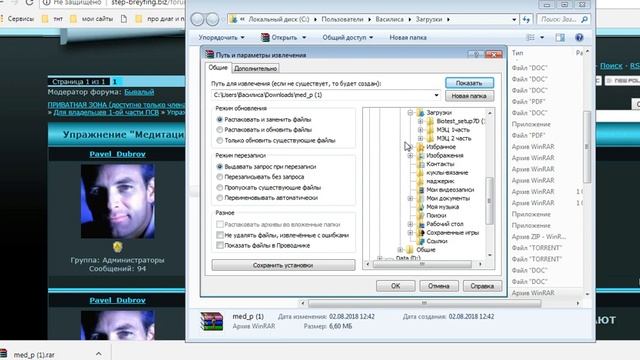Open the Сервисы bookmark in browser
This screenshot has height=360, width=640.
click(17, 19)
